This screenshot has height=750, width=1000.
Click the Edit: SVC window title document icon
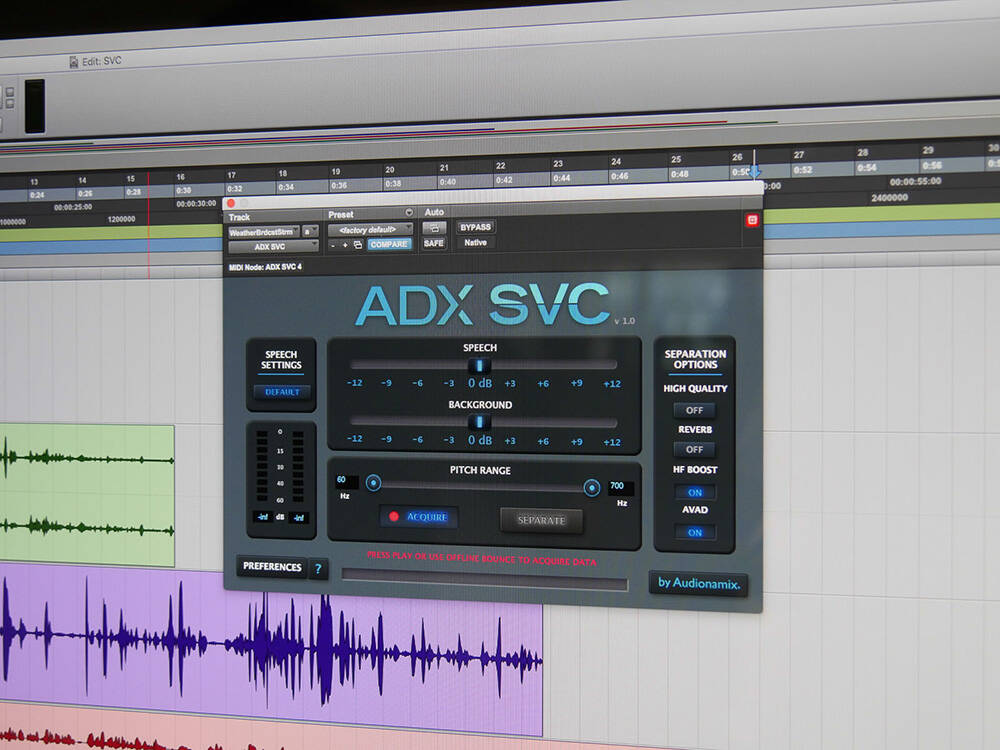click(x=74, y=62)
